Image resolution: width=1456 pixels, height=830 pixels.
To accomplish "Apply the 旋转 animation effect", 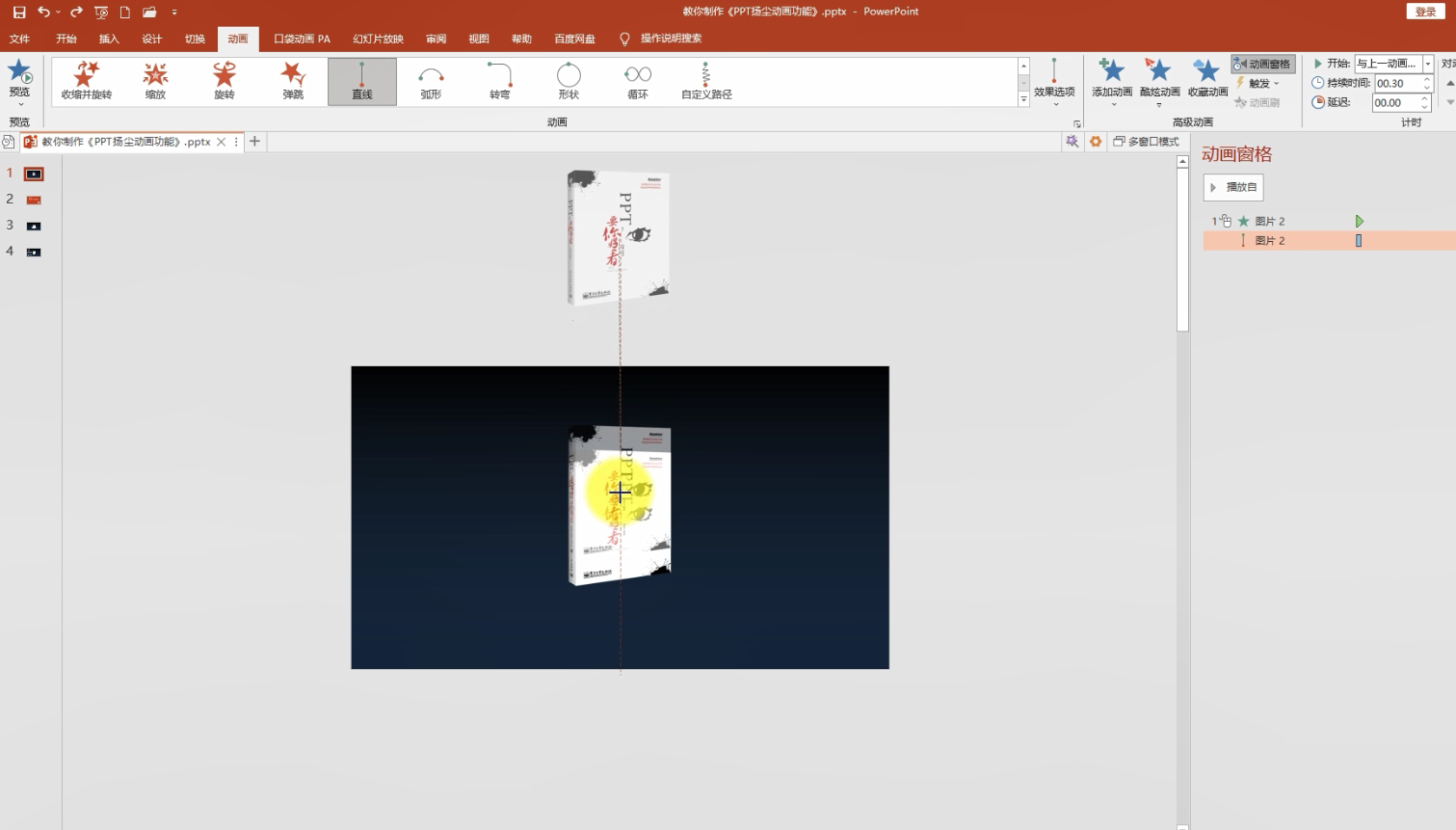I will [x=225, y=81].
